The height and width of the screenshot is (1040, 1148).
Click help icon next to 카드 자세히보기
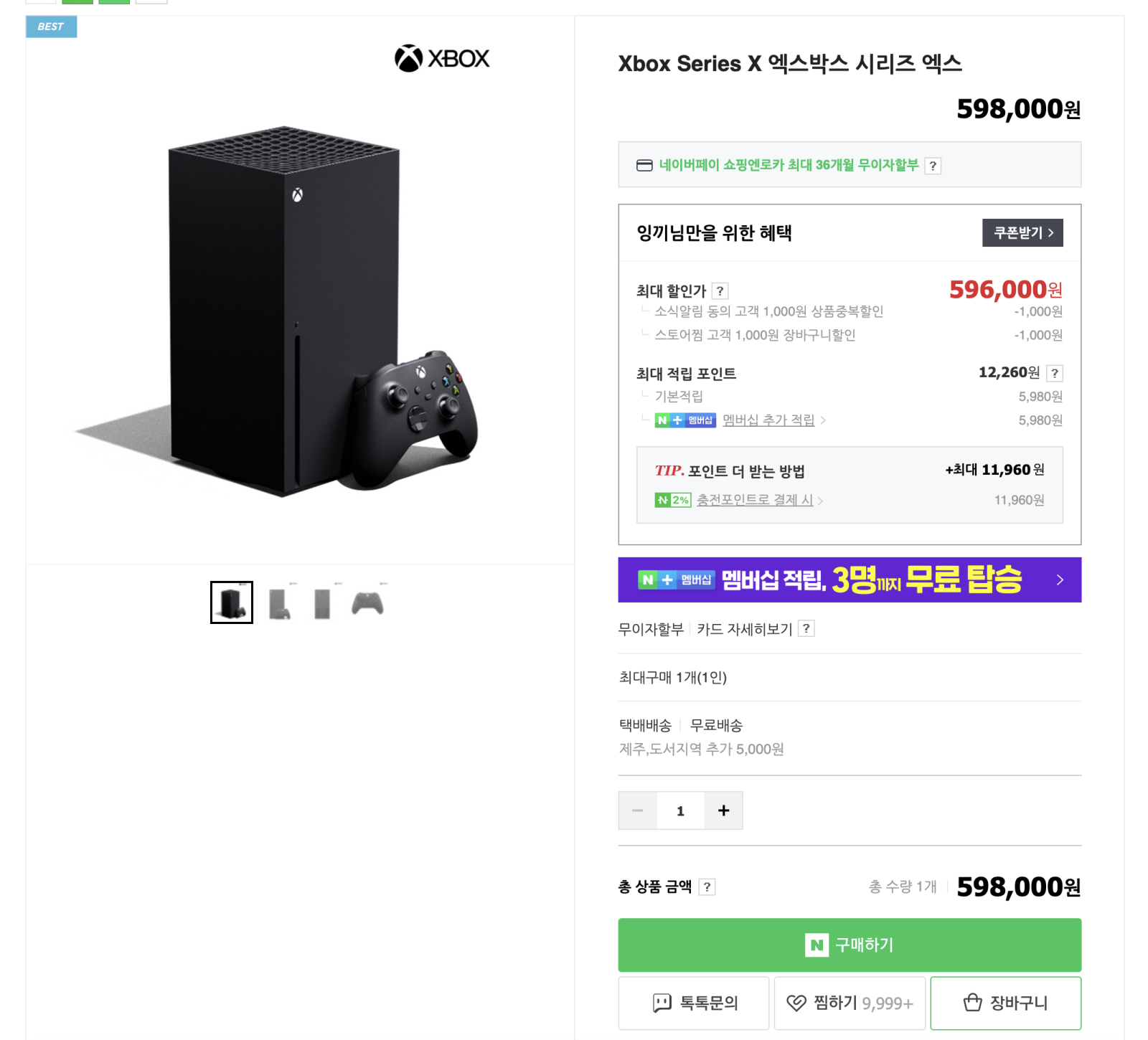[x=806, y=629]
